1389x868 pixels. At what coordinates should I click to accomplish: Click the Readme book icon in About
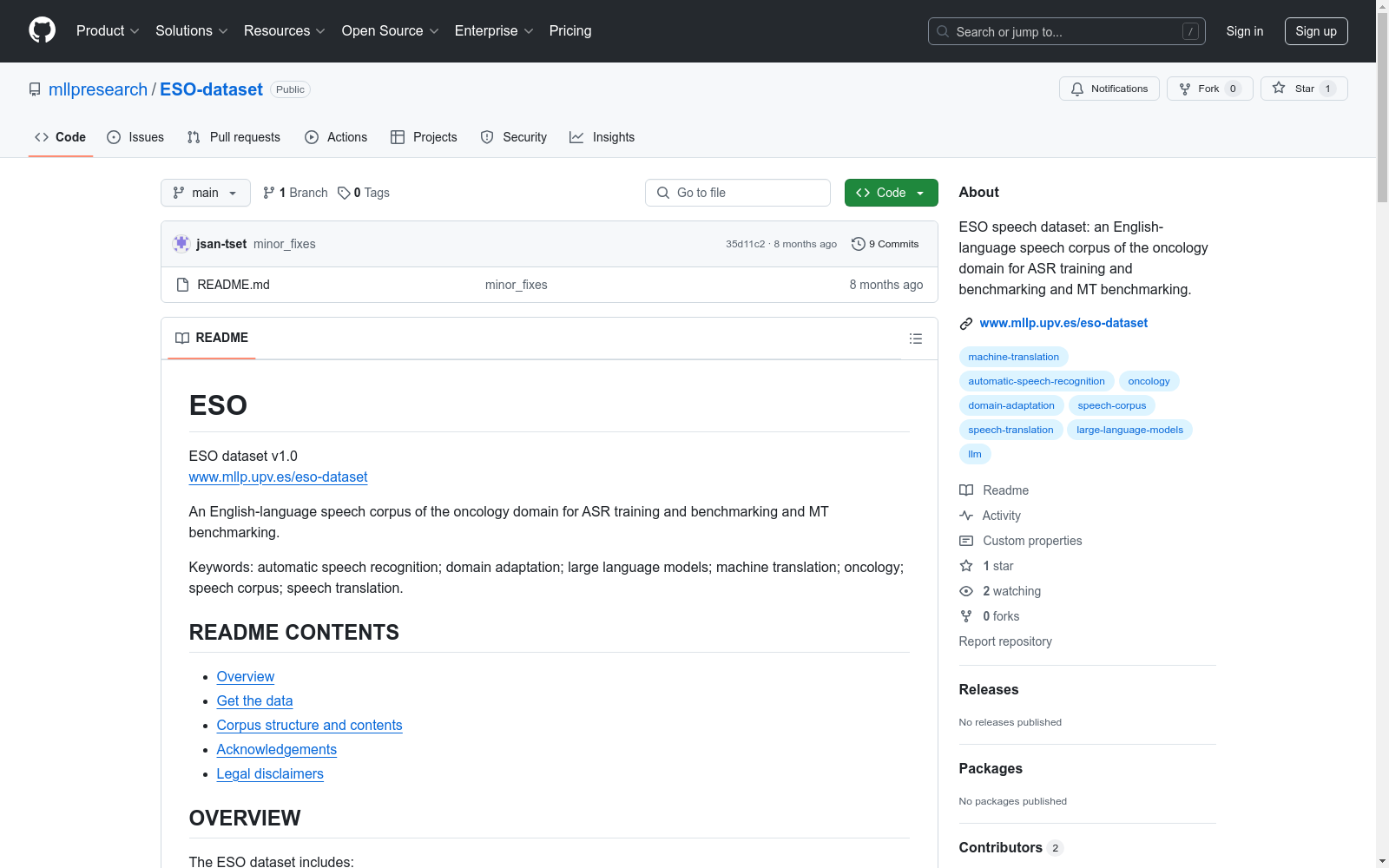click(x=966, y=490)
